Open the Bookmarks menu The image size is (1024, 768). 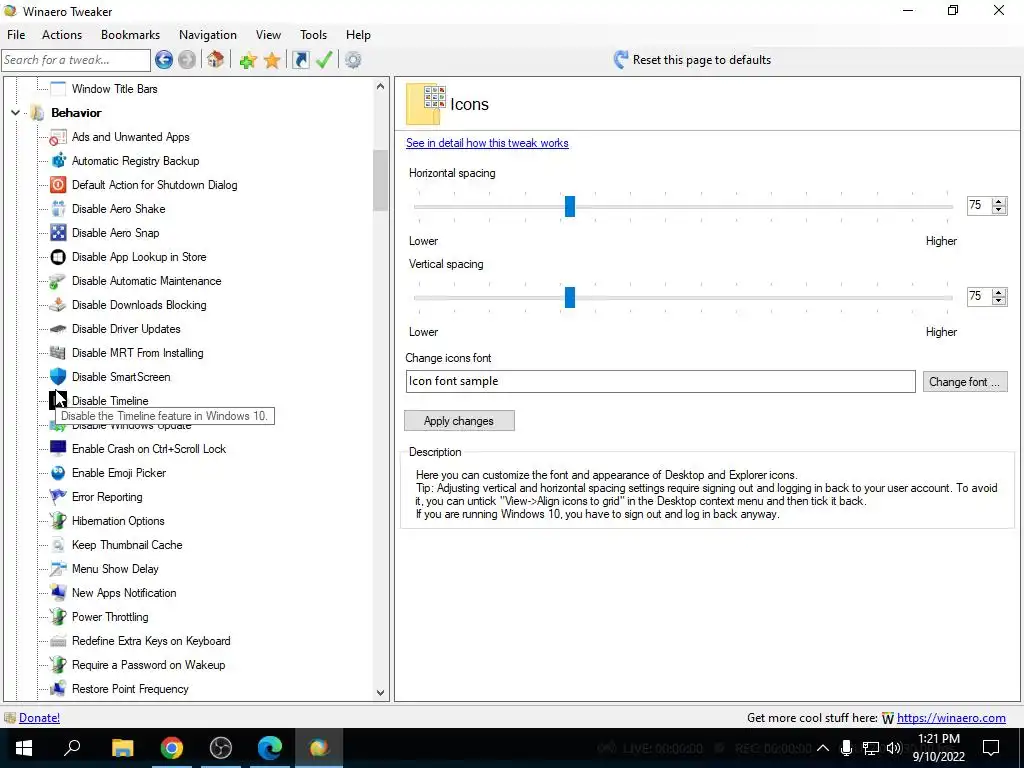(x=130, y=35)
